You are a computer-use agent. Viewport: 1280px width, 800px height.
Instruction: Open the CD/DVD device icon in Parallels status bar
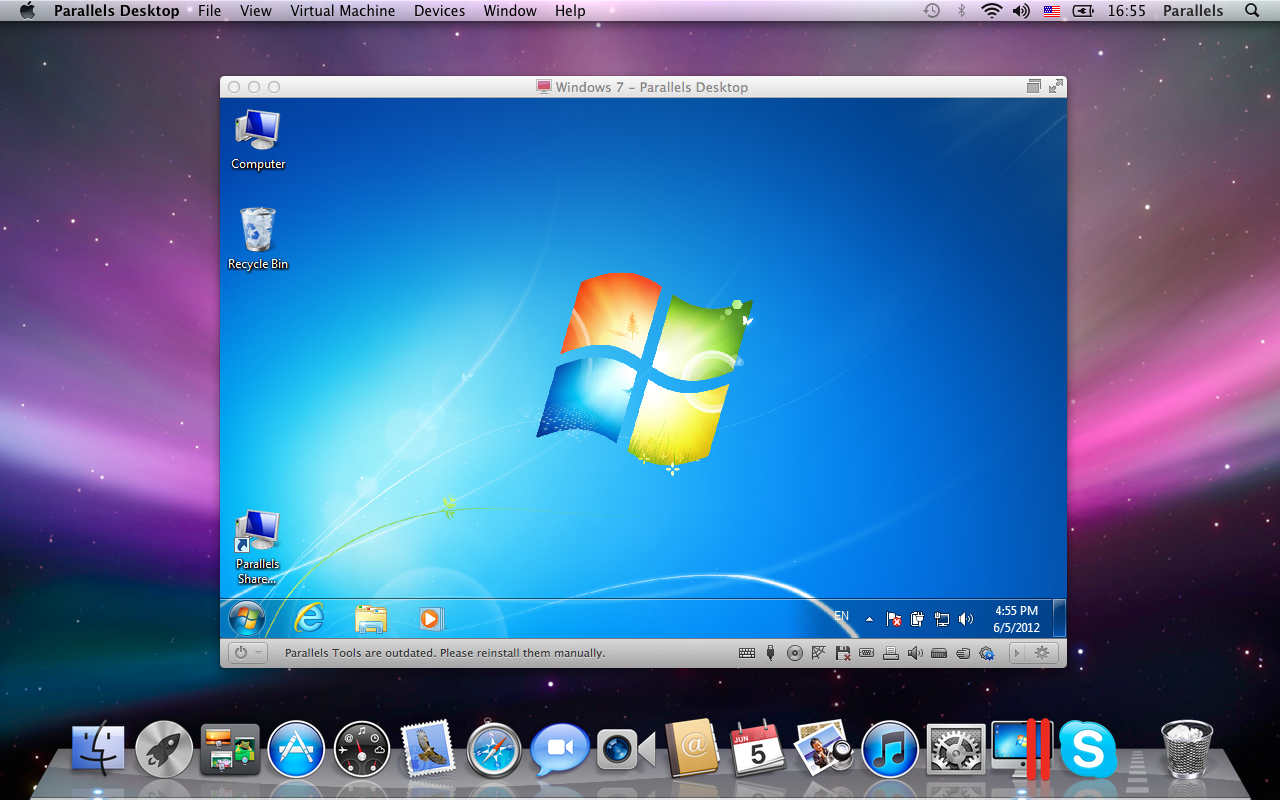[796, 653]
